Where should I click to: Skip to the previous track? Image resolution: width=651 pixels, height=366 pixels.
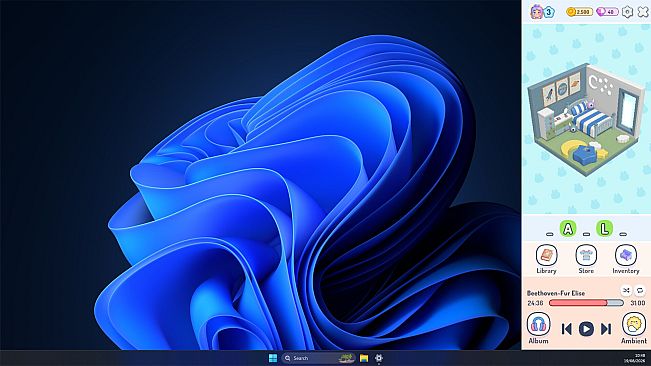point(566,329)
